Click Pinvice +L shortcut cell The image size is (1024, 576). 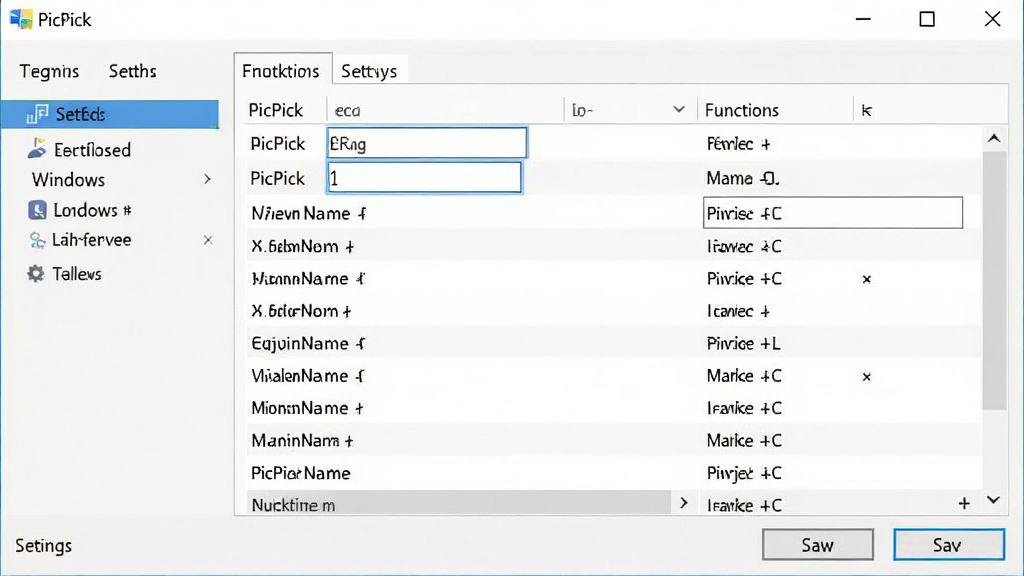(x=743, y=344)
